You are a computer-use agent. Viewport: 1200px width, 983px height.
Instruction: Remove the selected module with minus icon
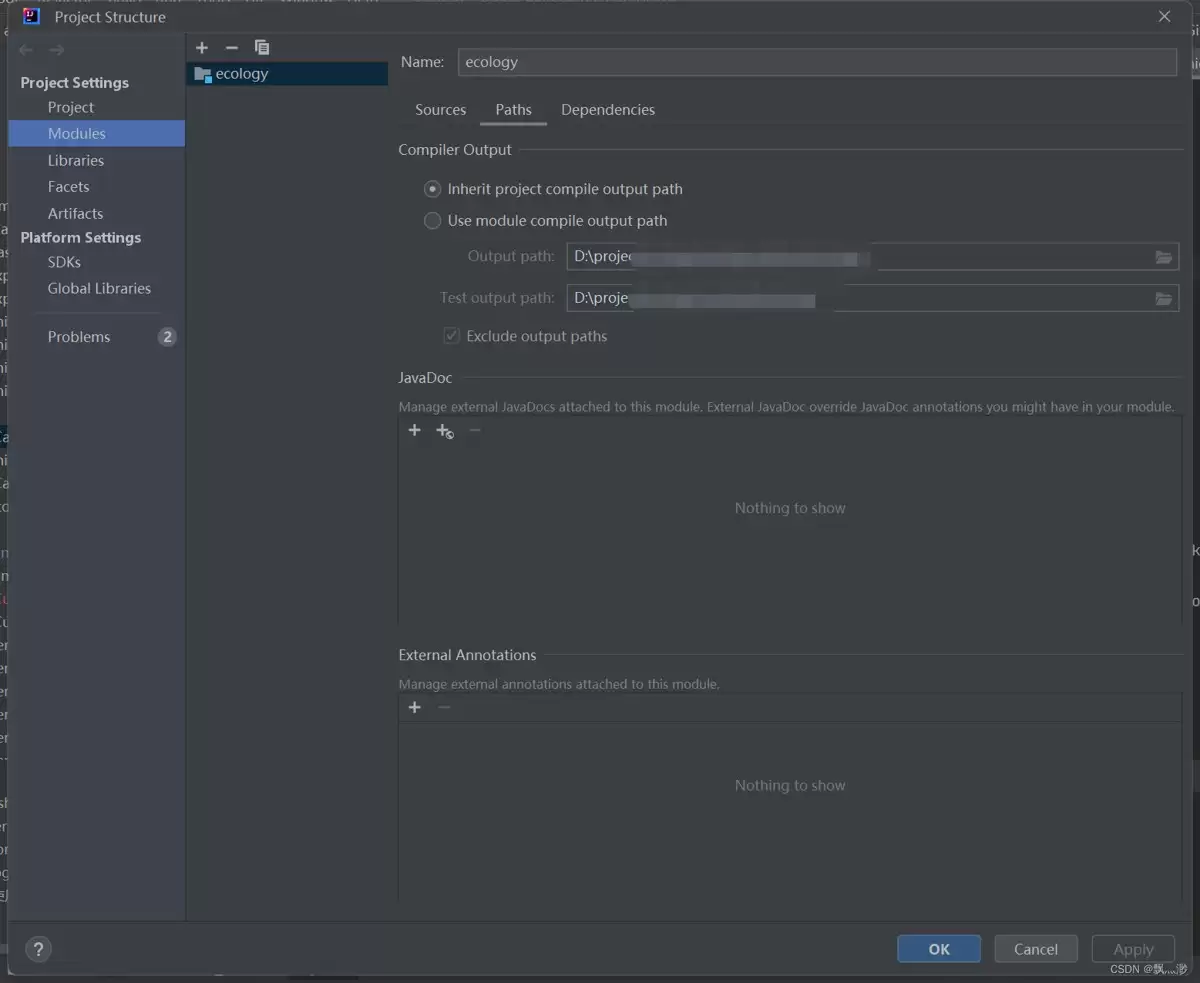(x=232, y=47)
